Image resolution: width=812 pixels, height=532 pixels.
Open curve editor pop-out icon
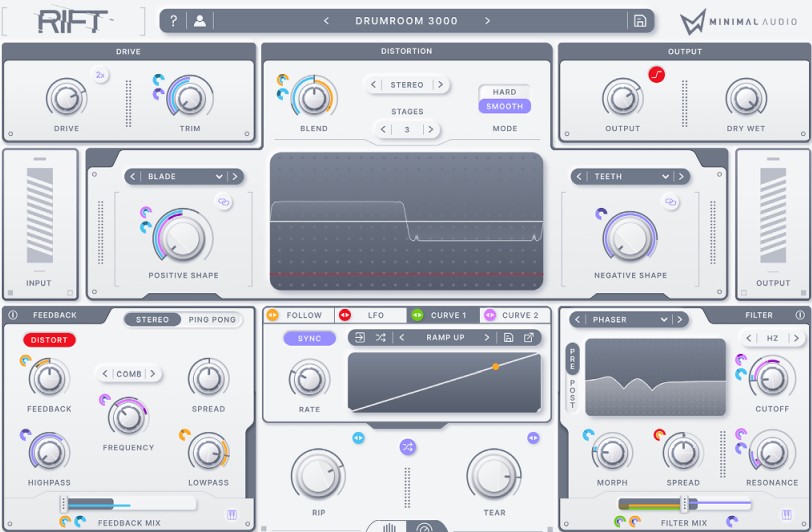pos(529,338)
